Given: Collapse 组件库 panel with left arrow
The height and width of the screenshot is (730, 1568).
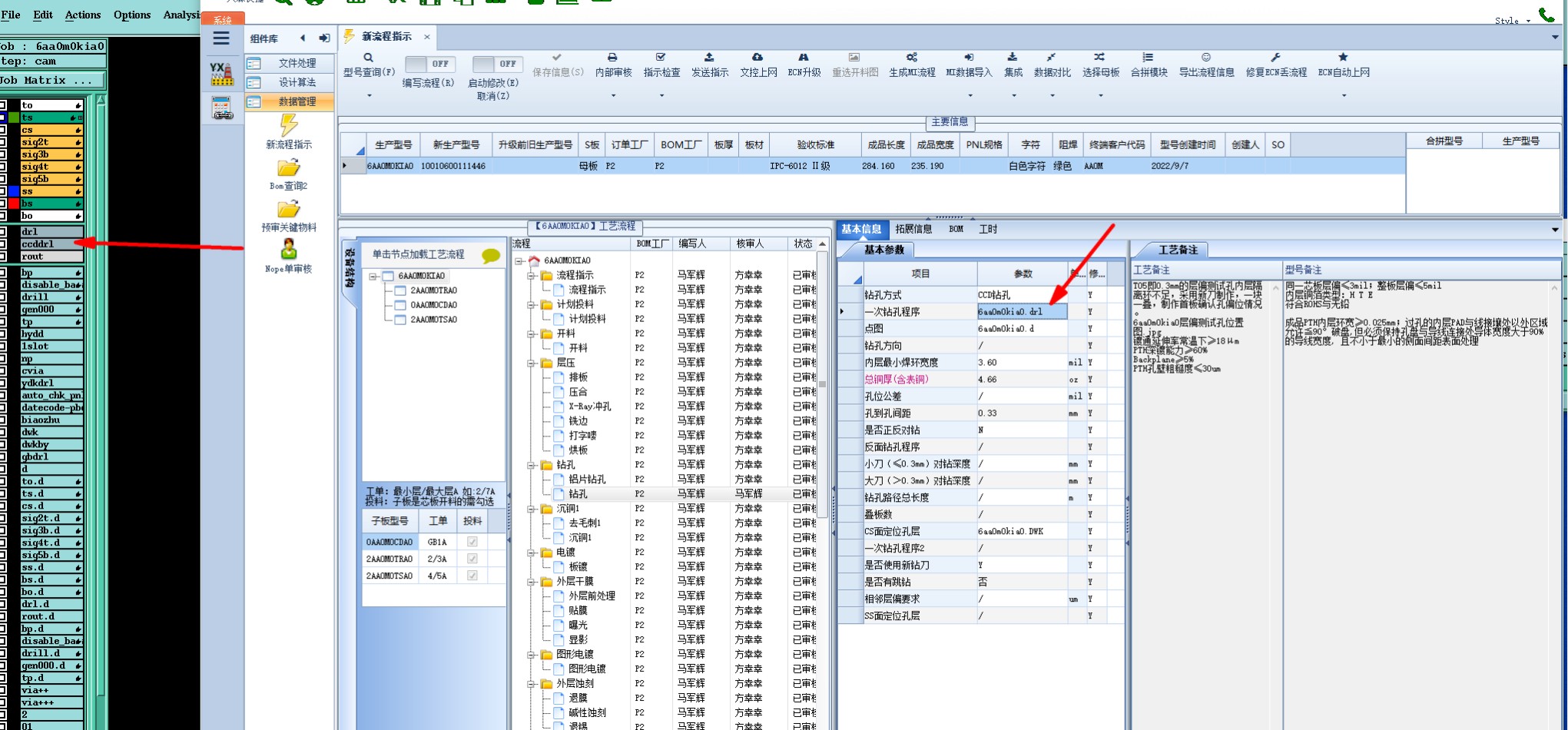Looking at the screenshot, I should 303,38.
